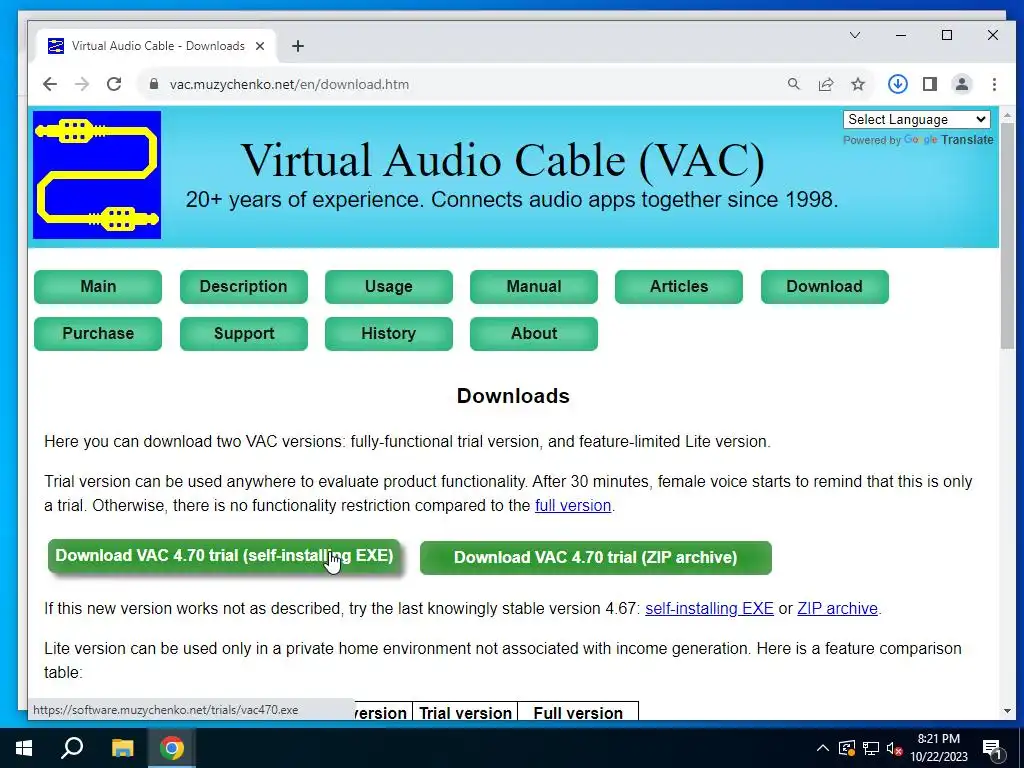Viewport: 1024px width, 768px height.
Task: Click the browser forward arrow
Action: 82,84
